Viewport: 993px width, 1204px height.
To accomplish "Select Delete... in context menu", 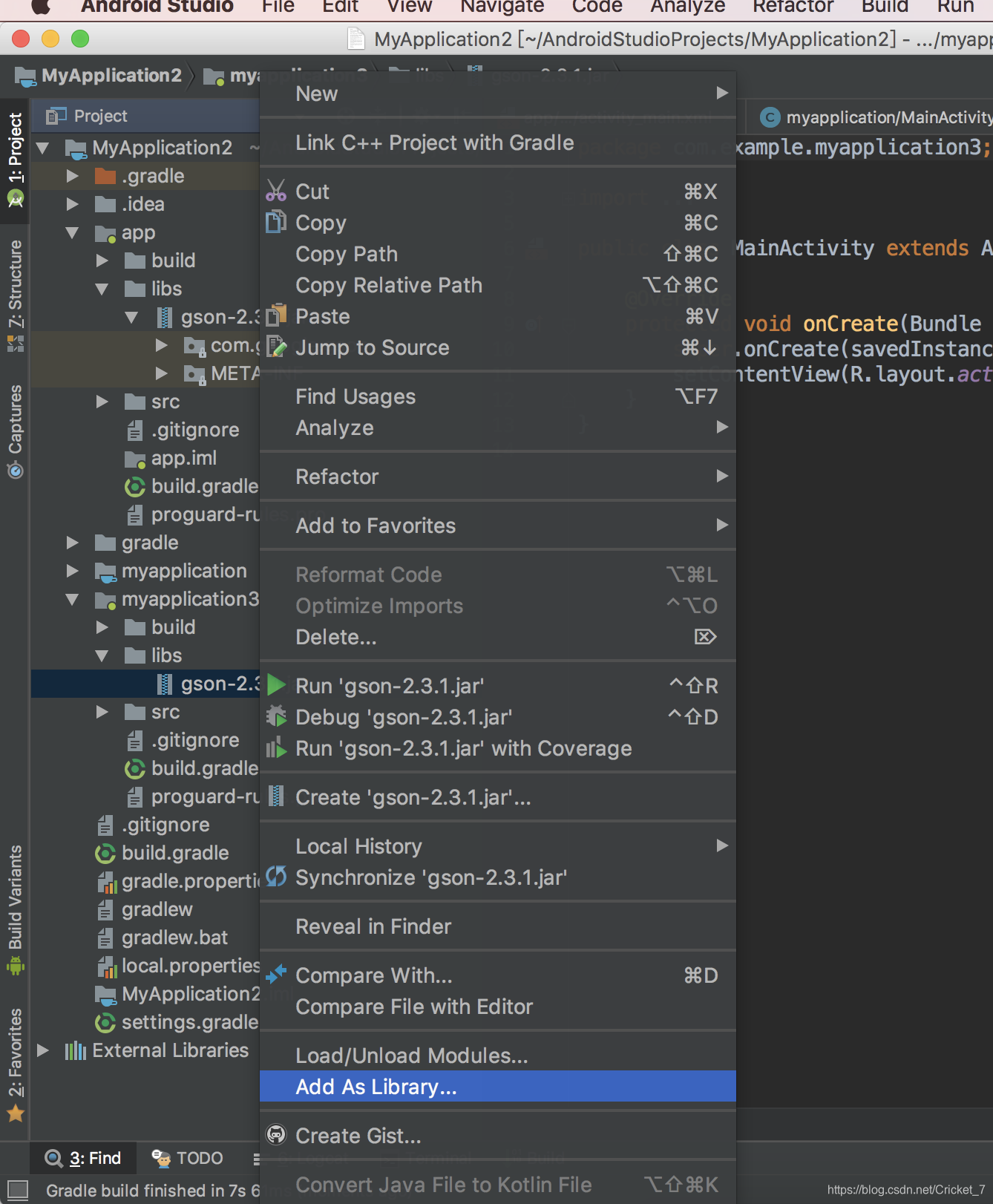I will pos(498,637).
